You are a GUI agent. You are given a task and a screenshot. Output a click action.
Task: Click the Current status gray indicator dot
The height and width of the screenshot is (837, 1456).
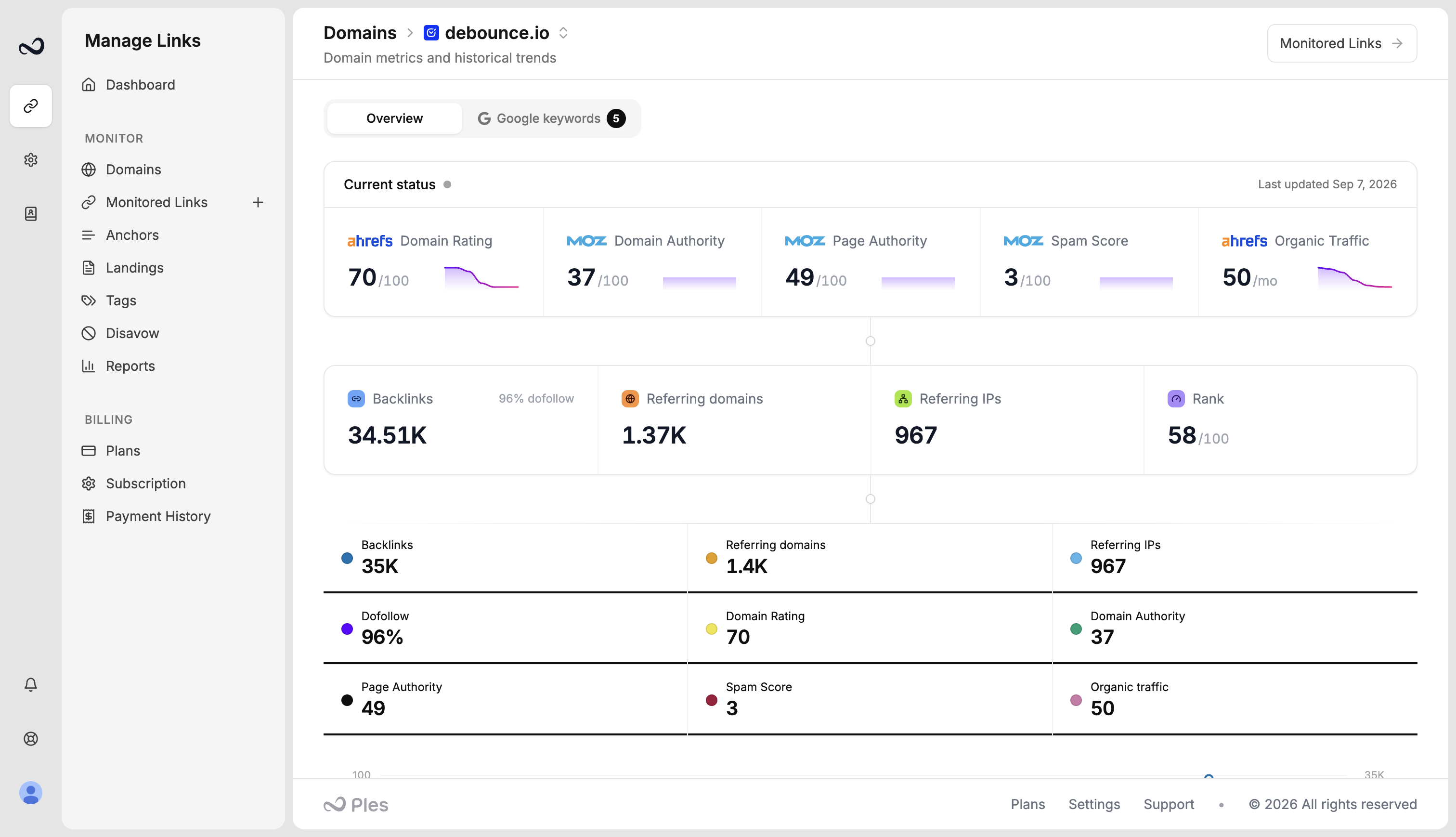tap(447, 184)
